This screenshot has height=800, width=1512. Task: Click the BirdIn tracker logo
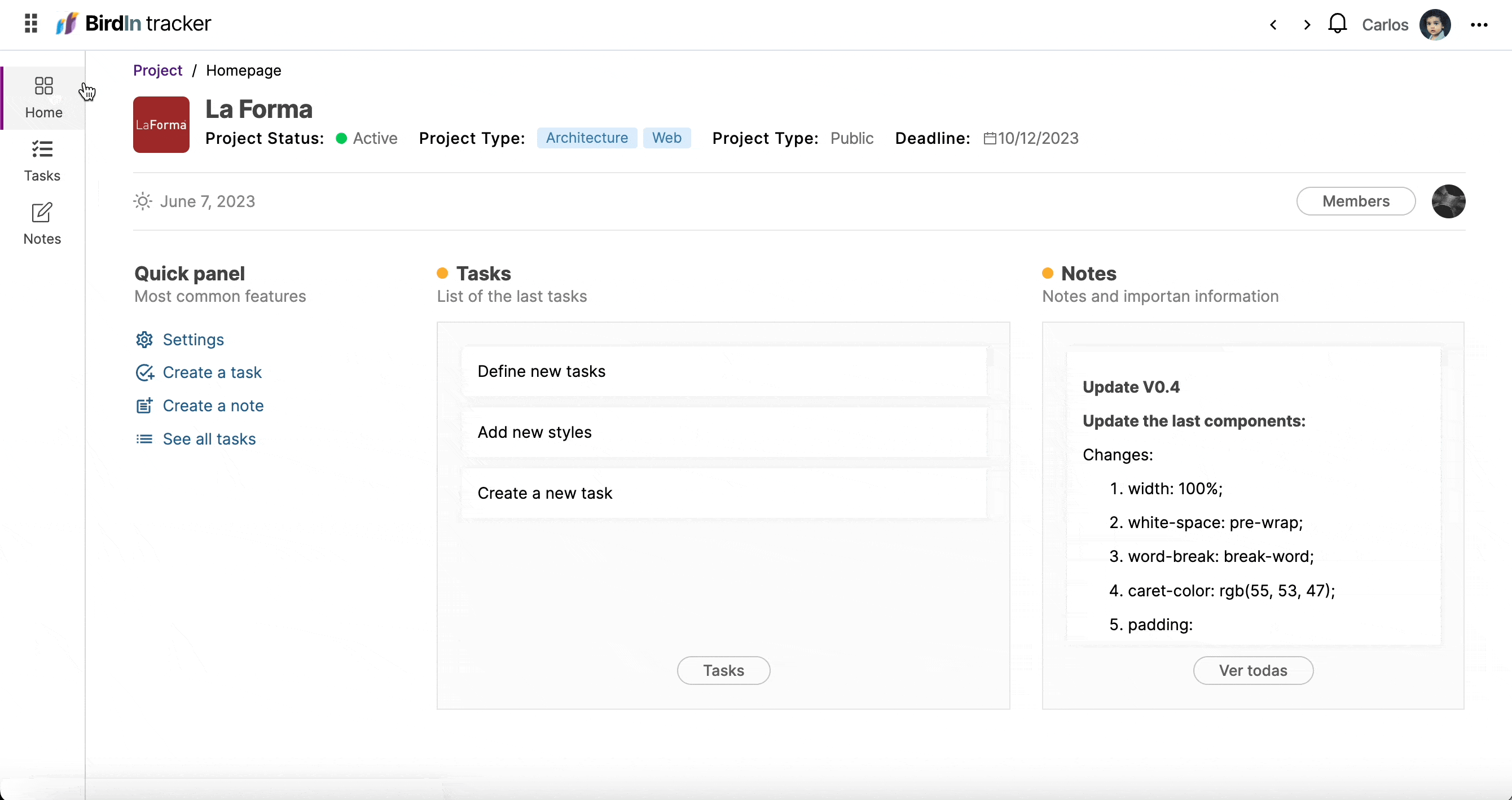point(133,24)
